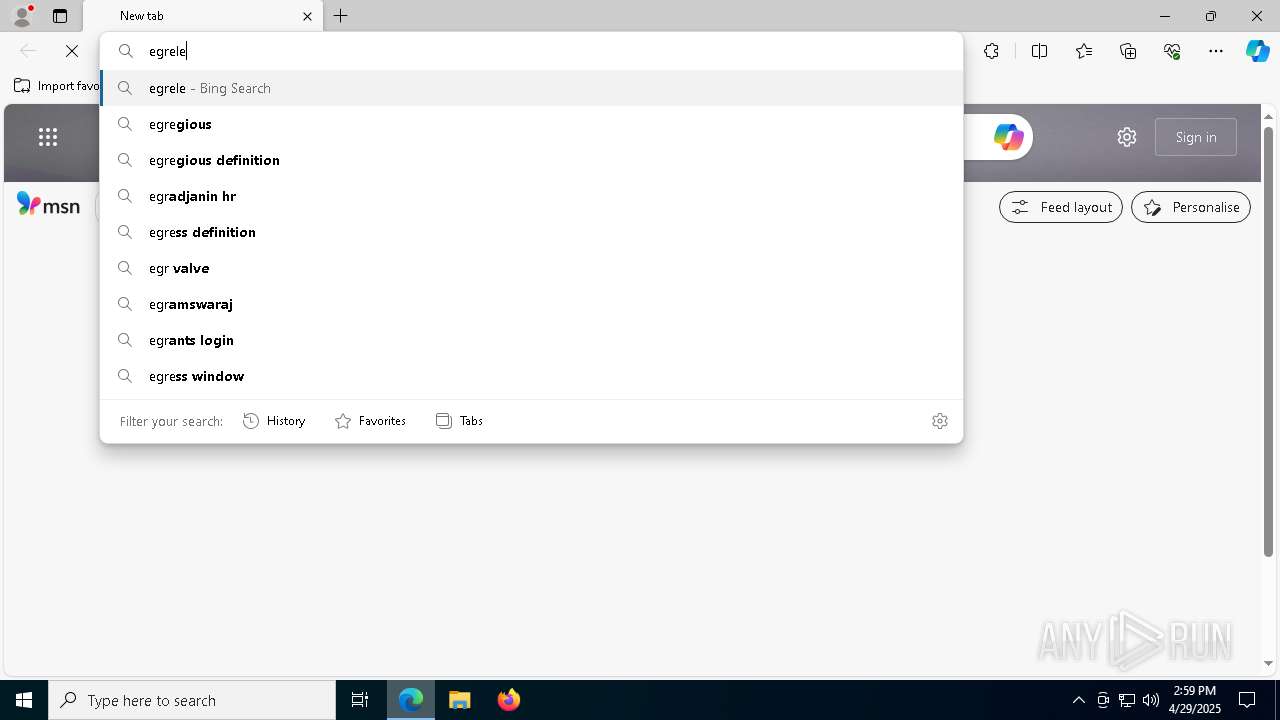This screenshot has height=720, width=1280.
Task: Open the browser profile icon
Action: (x=22, y=15)
